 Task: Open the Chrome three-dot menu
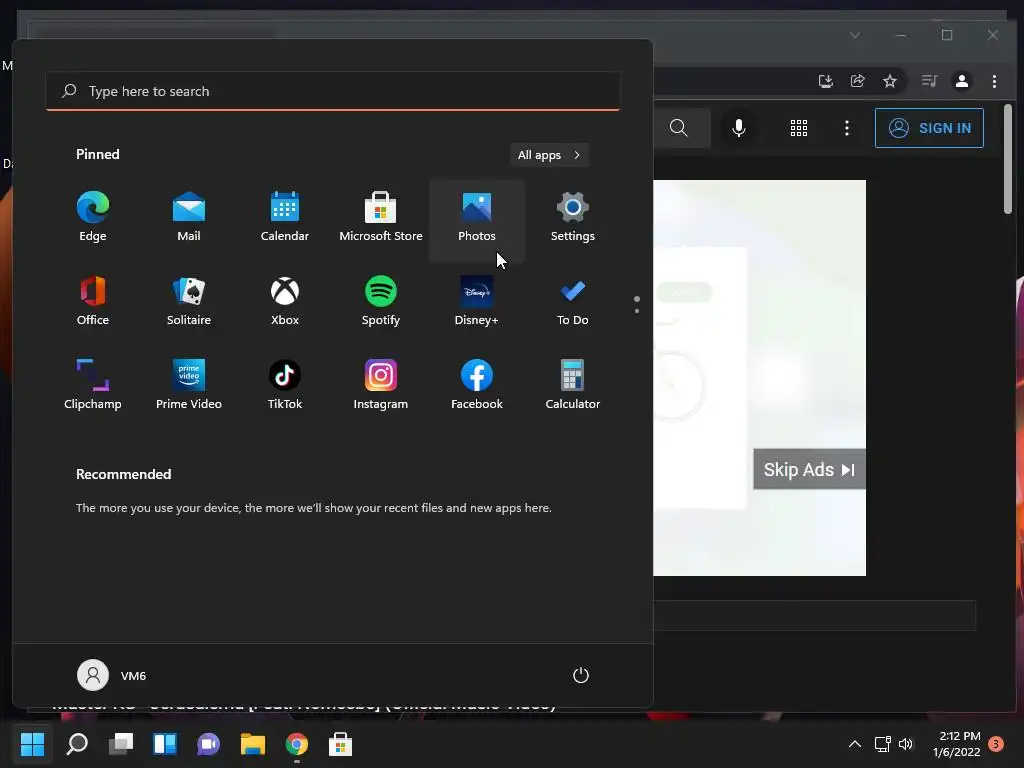[x=994, y=81]
